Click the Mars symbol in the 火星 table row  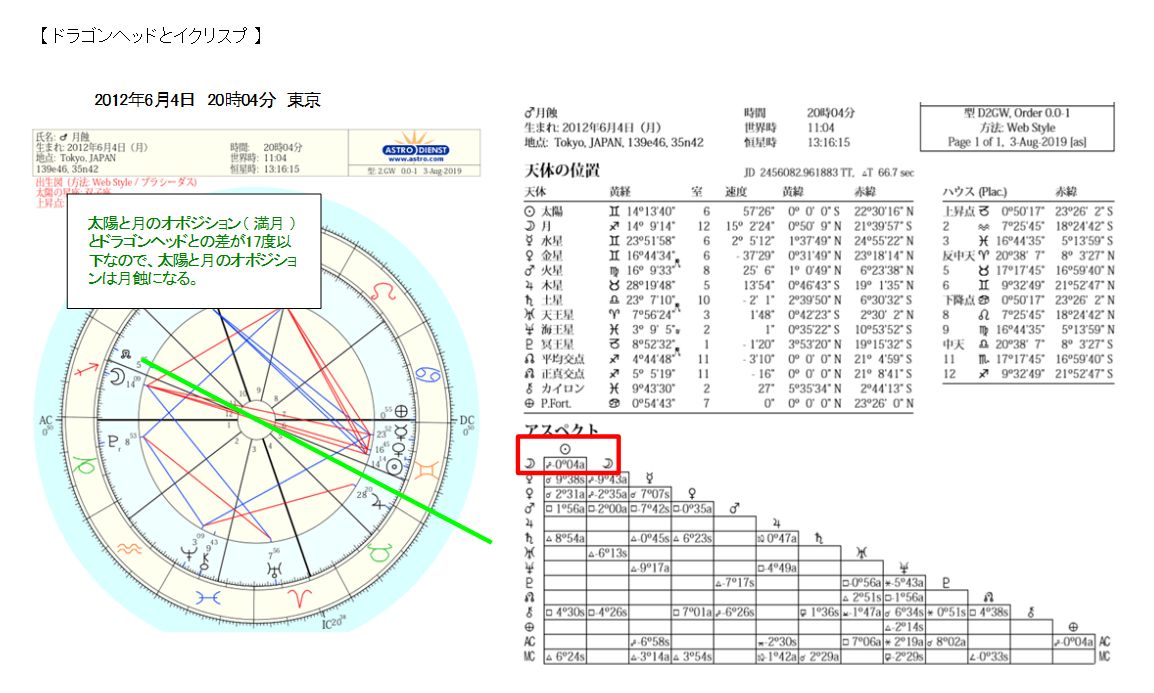coord(528,270)
